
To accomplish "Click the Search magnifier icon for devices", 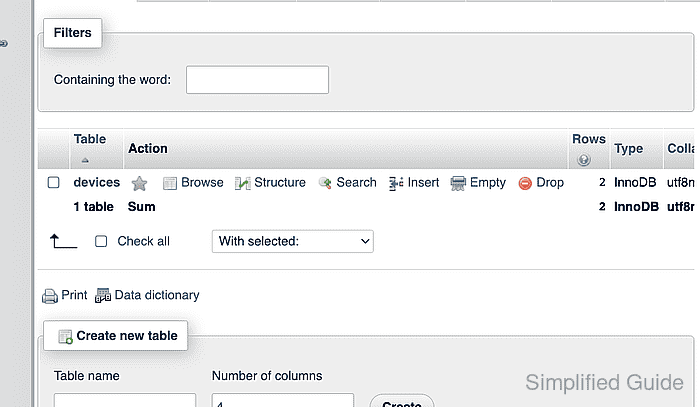I will click(x=325, y=183).
